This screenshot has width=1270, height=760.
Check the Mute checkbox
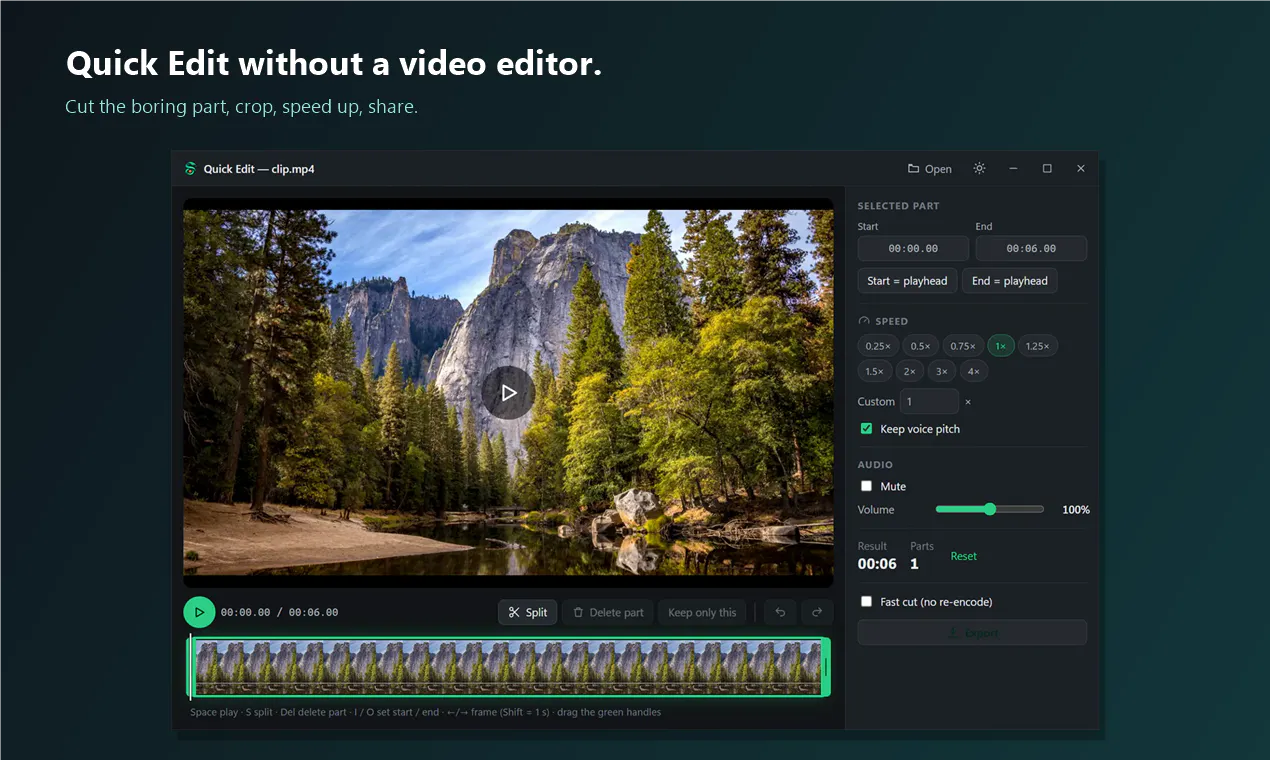tap(866, 486)
